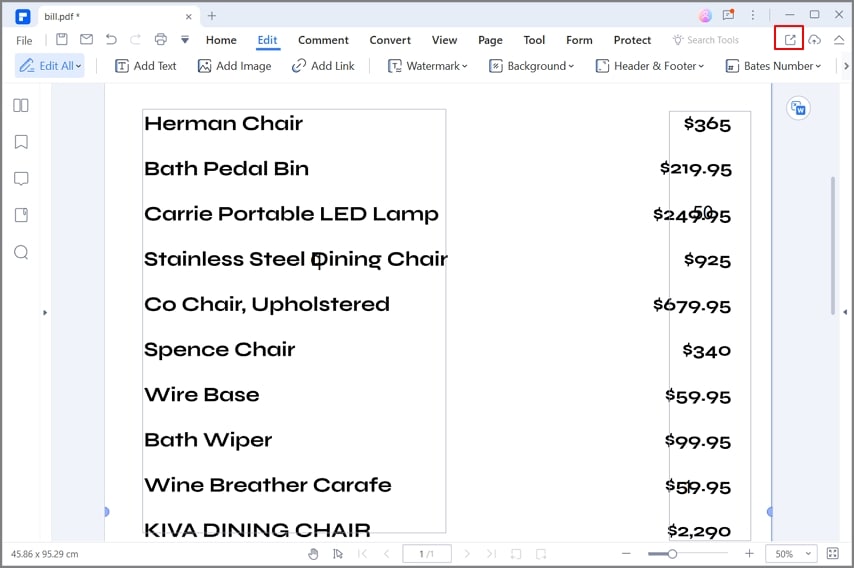Switch to the View tab
Image resolution: width=854 pixels, height=568 pixels.
coord(444,40)
